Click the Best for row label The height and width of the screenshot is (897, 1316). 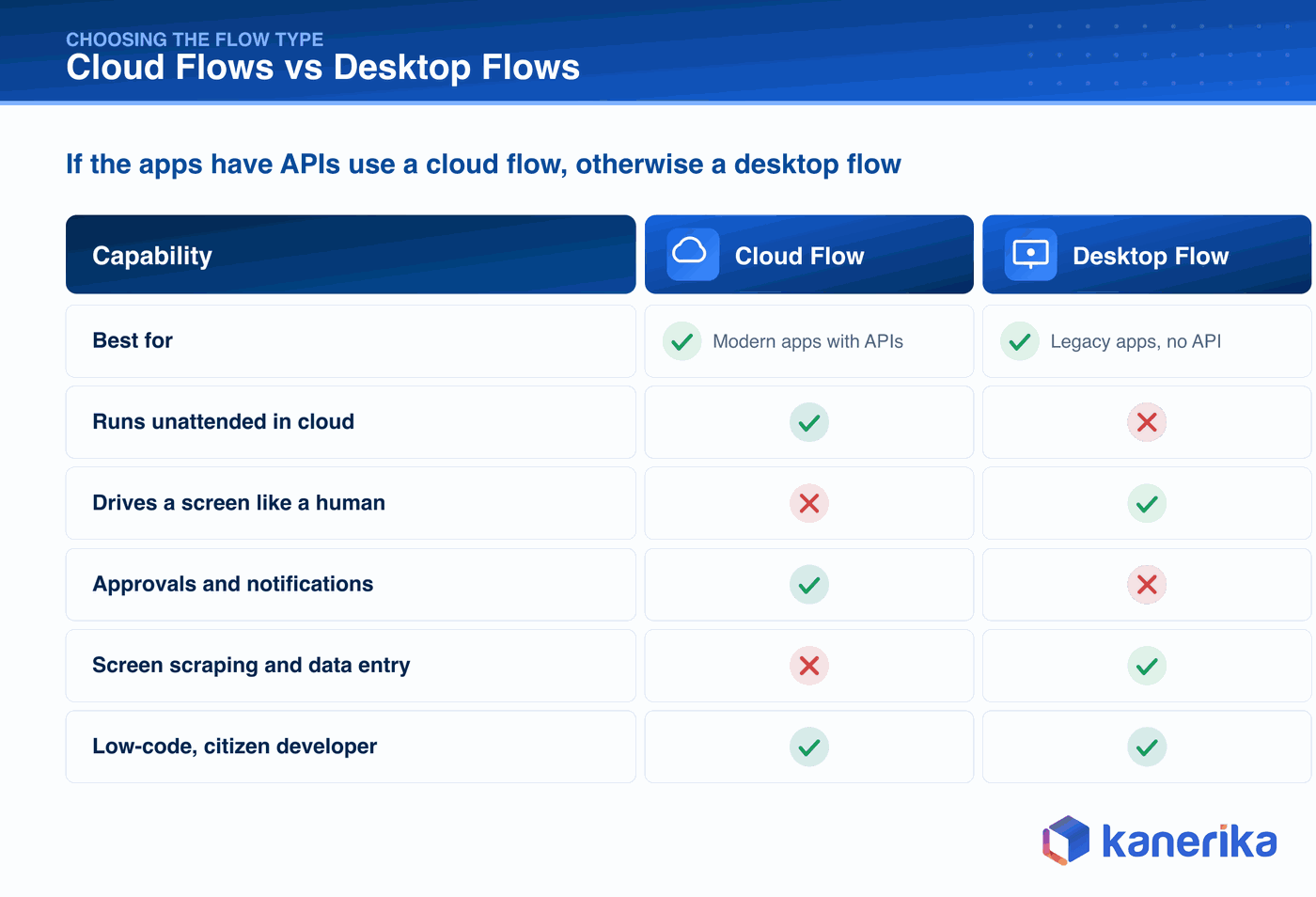point(133,340)
